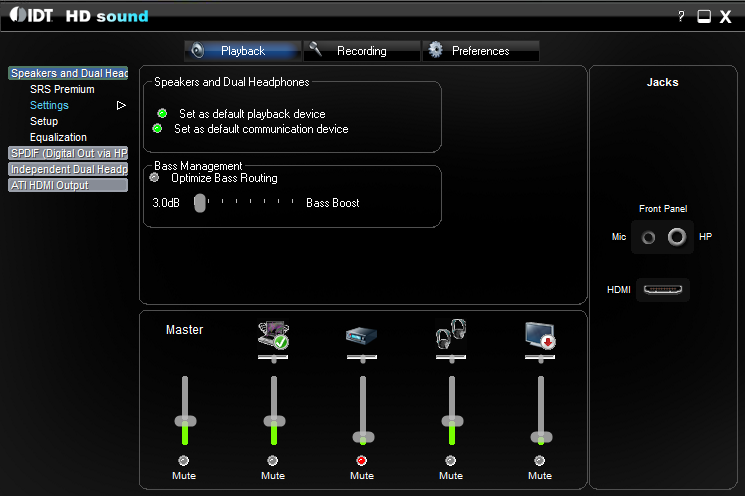Screen dimensions: 745x496
Task: Set as default playback device
Action: 162,114
